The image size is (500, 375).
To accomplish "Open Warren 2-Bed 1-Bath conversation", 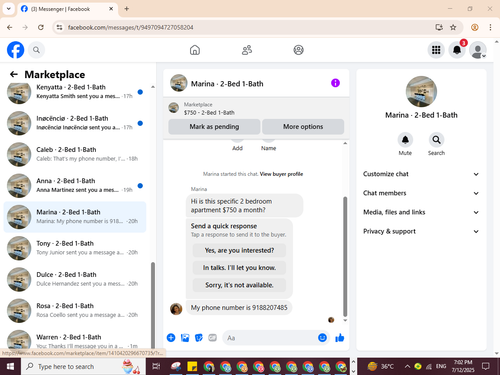I will (x=75, y=340).
